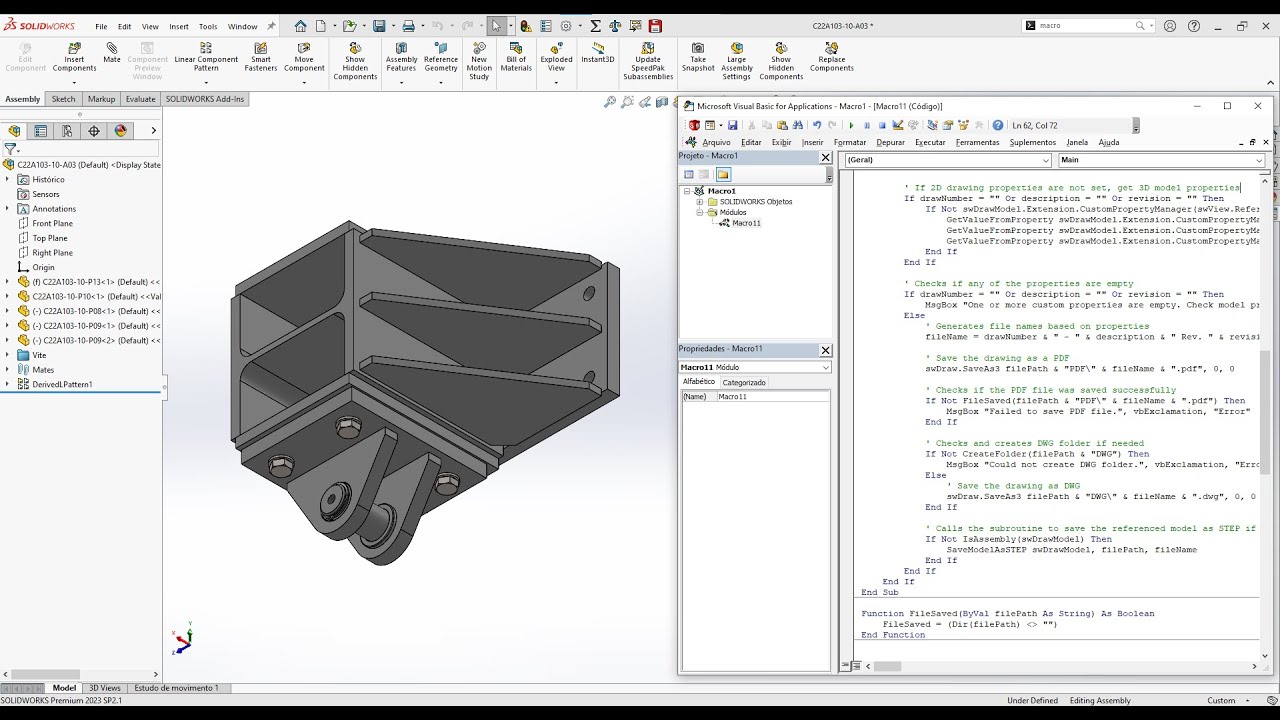Open Large Assembly Settings

pyautogui.click(x=737, y=62)
